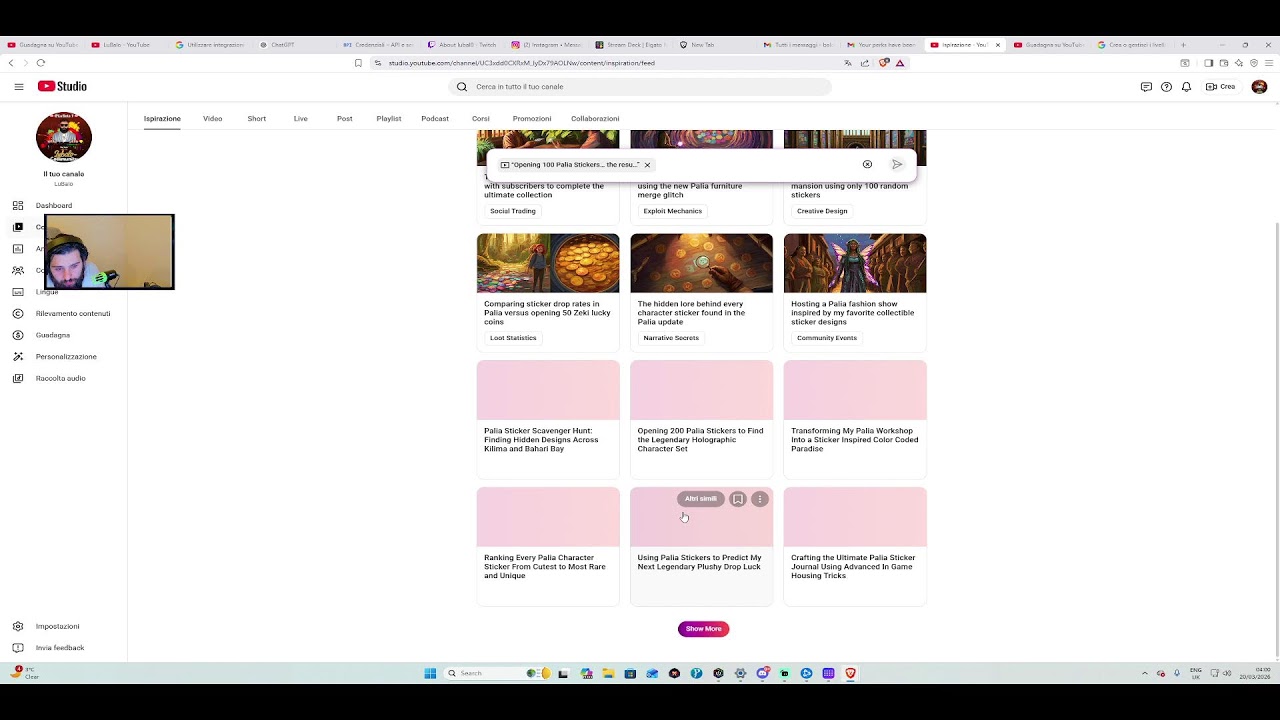This screenshot has height=720, width=1280.
Task: Click the 'Loot Statistics' tag
Action: (513, 338)
